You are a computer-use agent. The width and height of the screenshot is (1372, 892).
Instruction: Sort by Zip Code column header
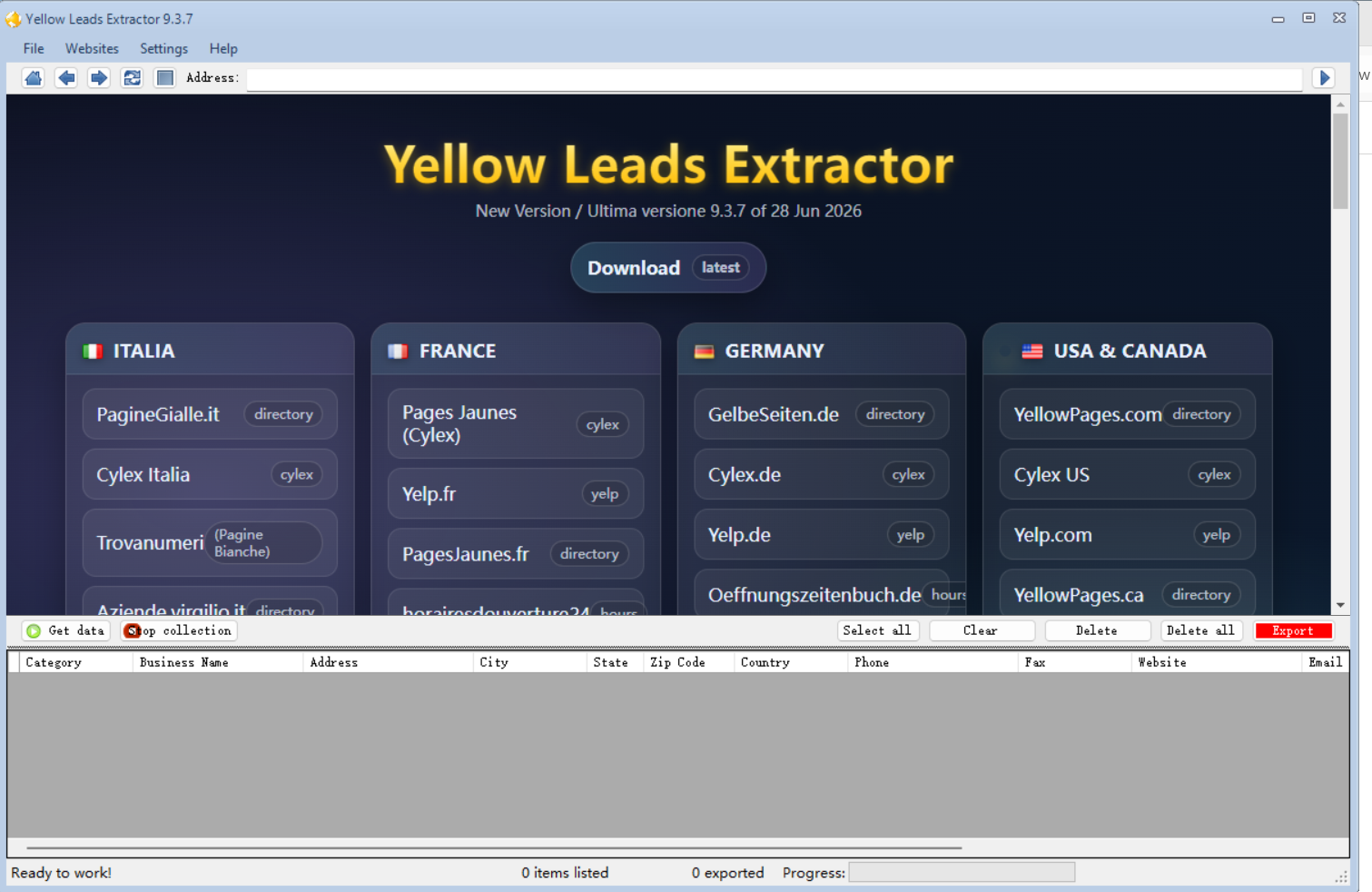click(x=689, y=662)
